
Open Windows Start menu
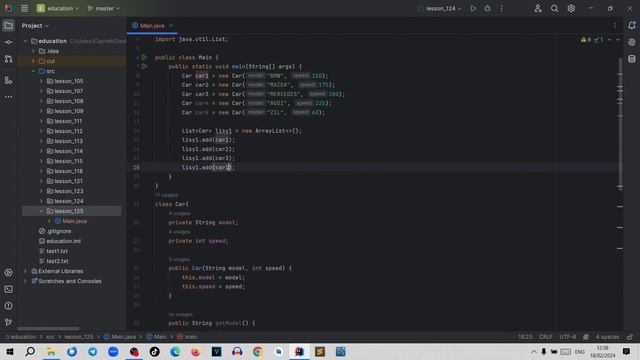click(x=10, y=352)
